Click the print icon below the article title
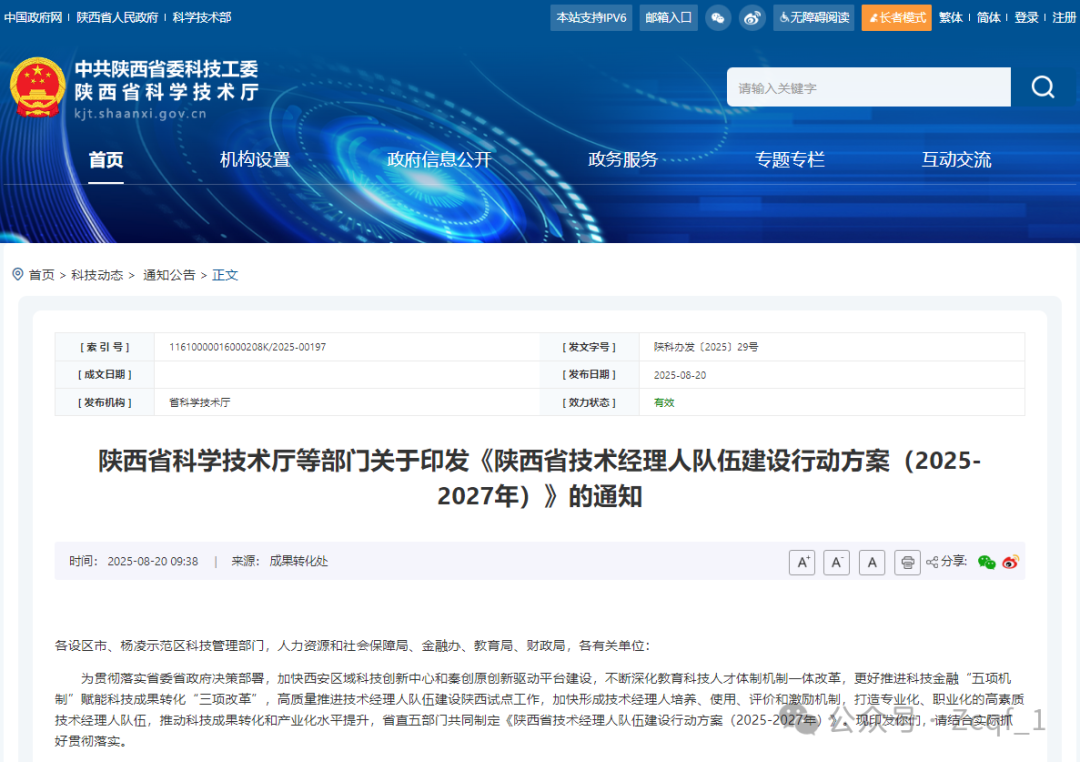Viewport: 1080px width, 762px height. [x=906, y=562]
